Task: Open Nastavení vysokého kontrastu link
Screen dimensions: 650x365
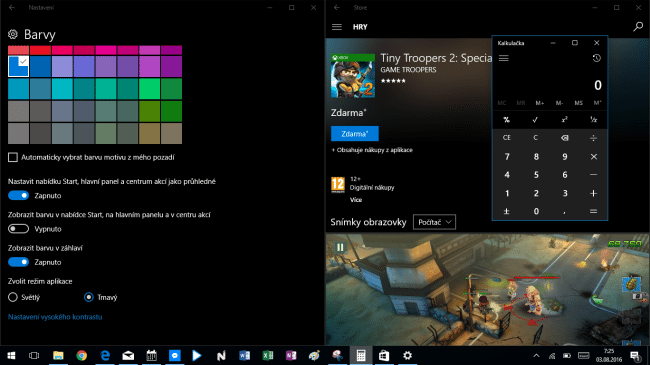Action: (55, 317)
